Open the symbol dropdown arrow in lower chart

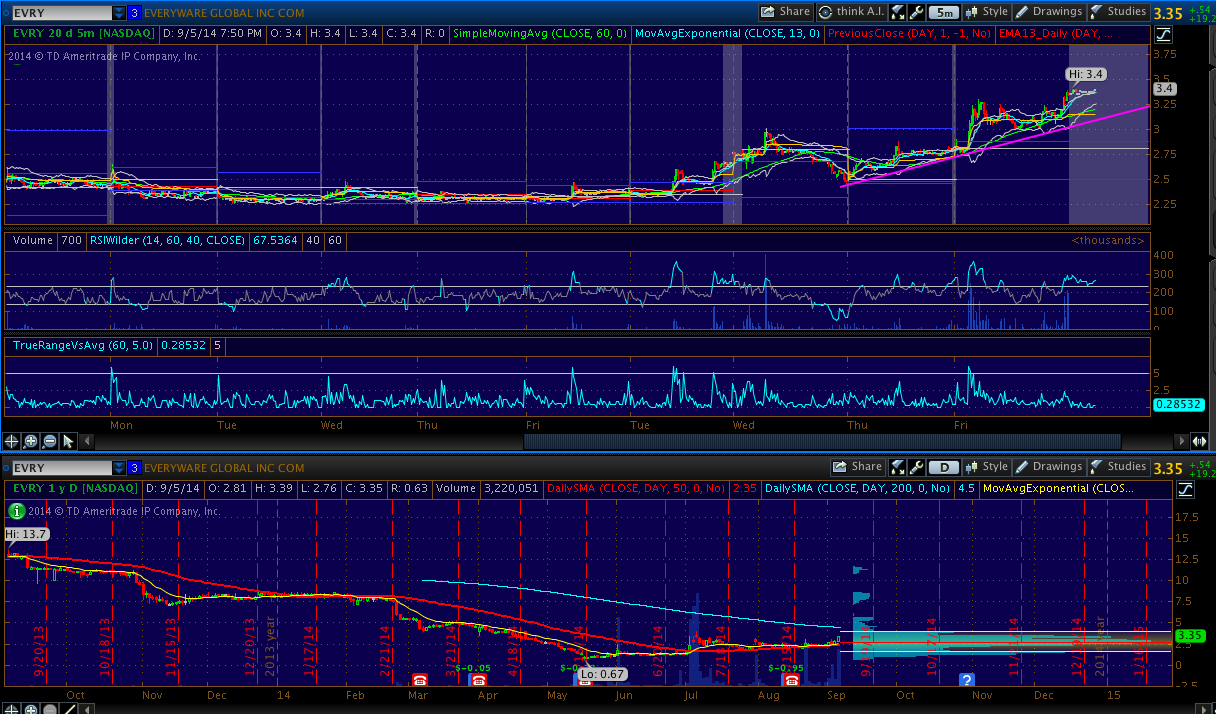click(x=120, y=468)
